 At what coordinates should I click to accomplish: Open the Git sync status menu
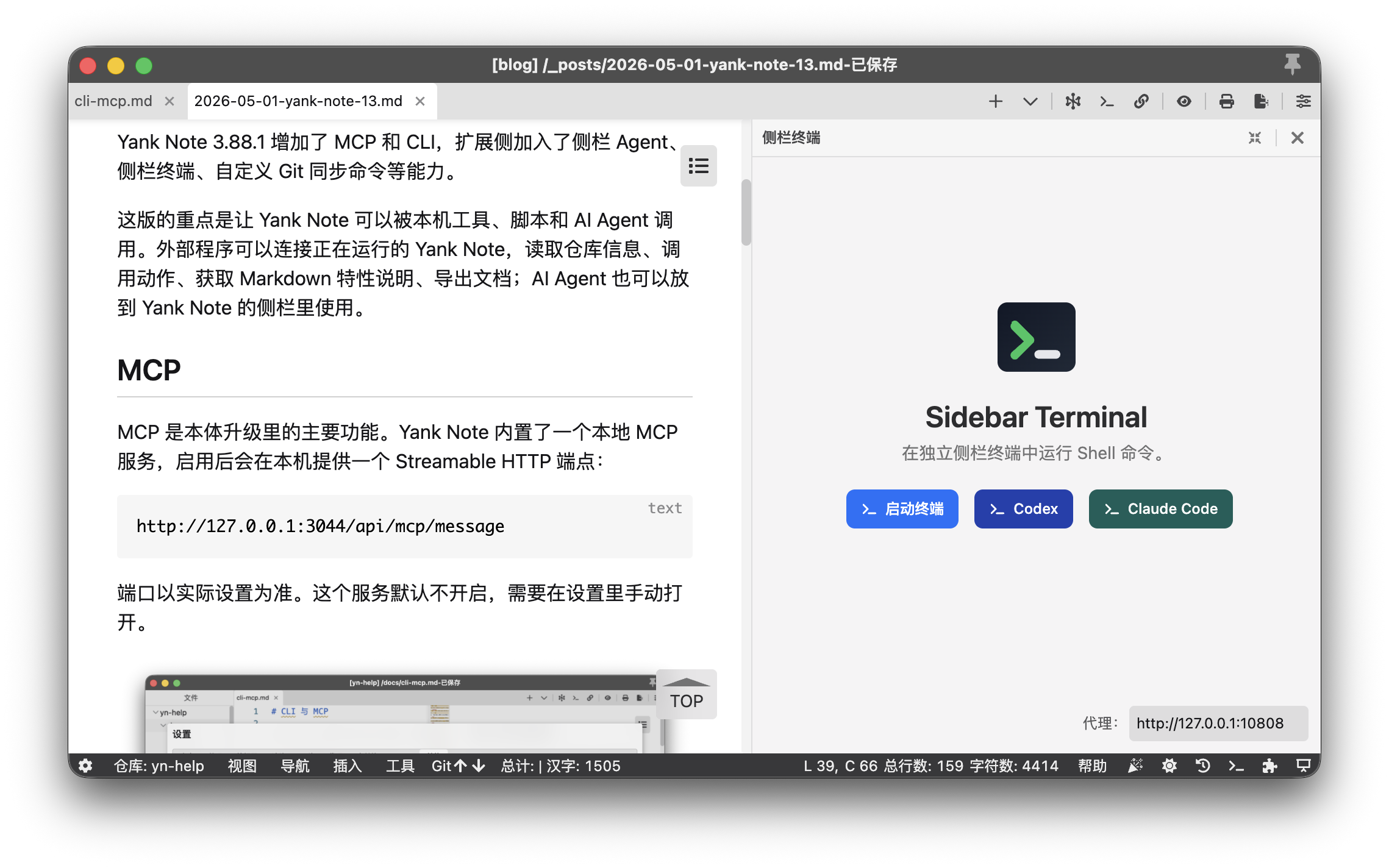(459, 766)
